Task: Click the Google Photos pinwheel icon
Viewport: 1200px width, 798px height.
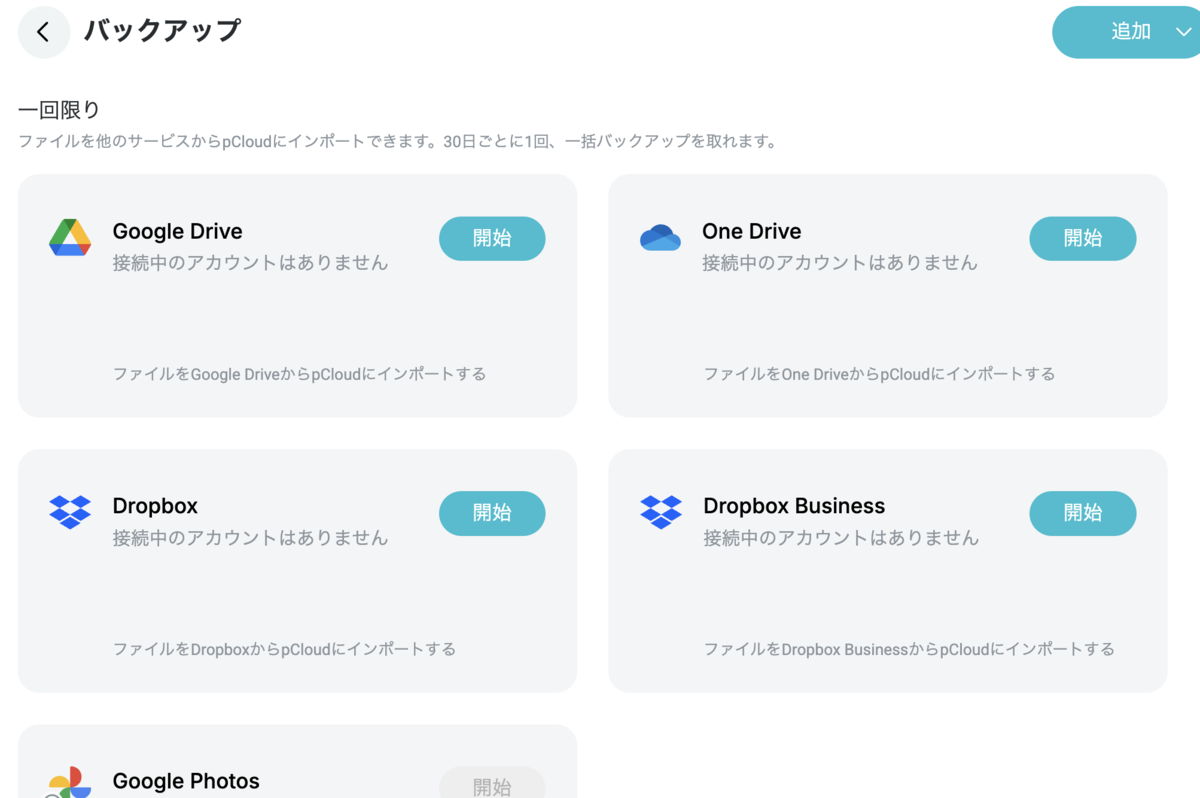Action: tap(70, 783)
